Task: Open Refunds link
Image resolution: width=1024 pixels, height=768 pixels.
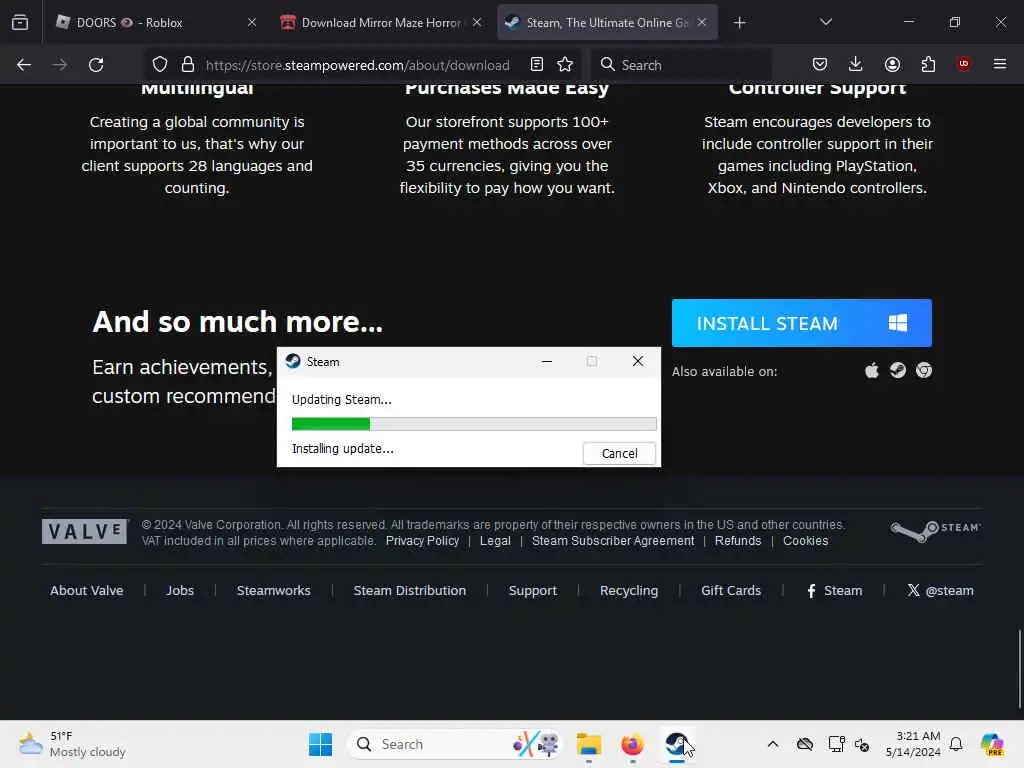Action: click(738, 541)
